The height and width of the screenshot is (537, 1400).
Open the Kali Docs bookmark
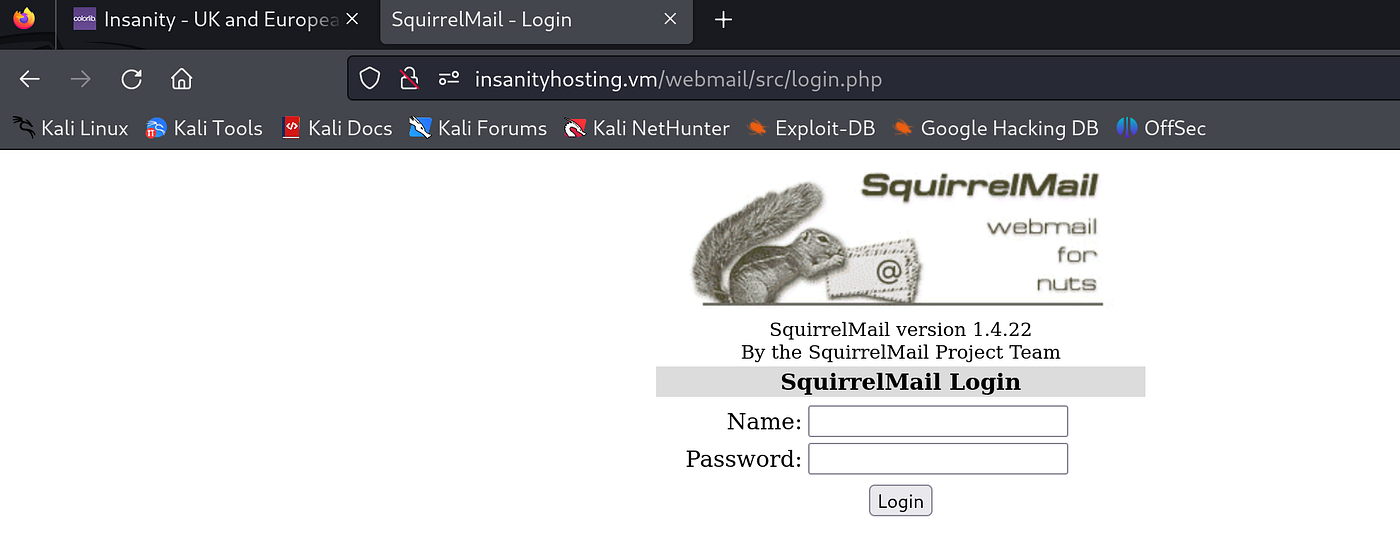[x=337, y=128]
